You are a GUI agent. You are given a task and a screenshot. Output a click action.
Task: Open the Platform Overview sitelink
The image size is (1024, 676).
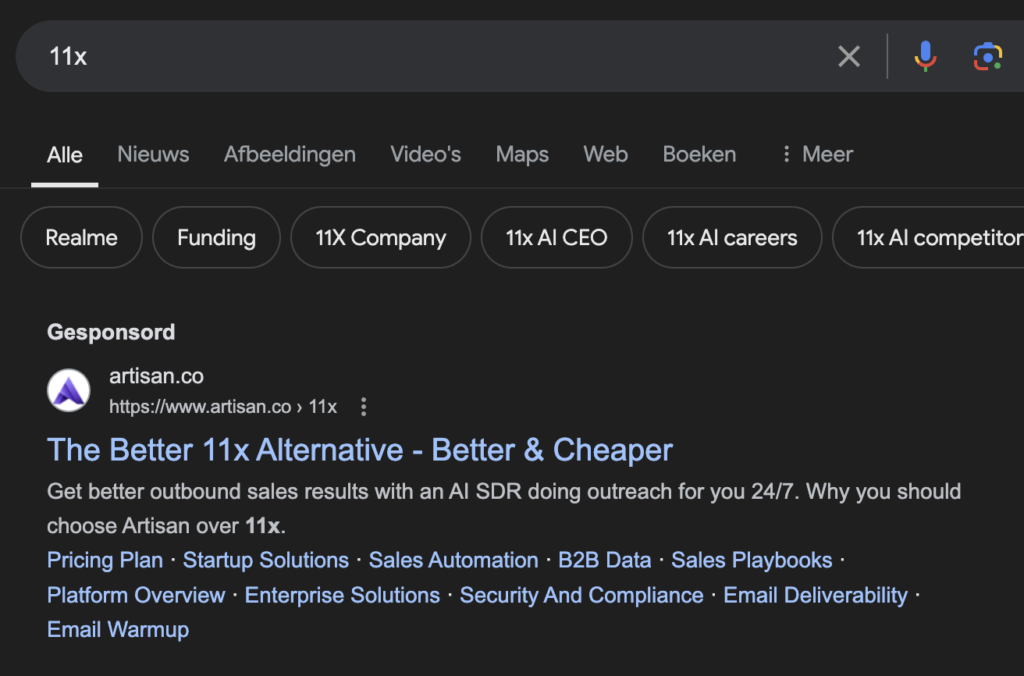coord(136,595)
